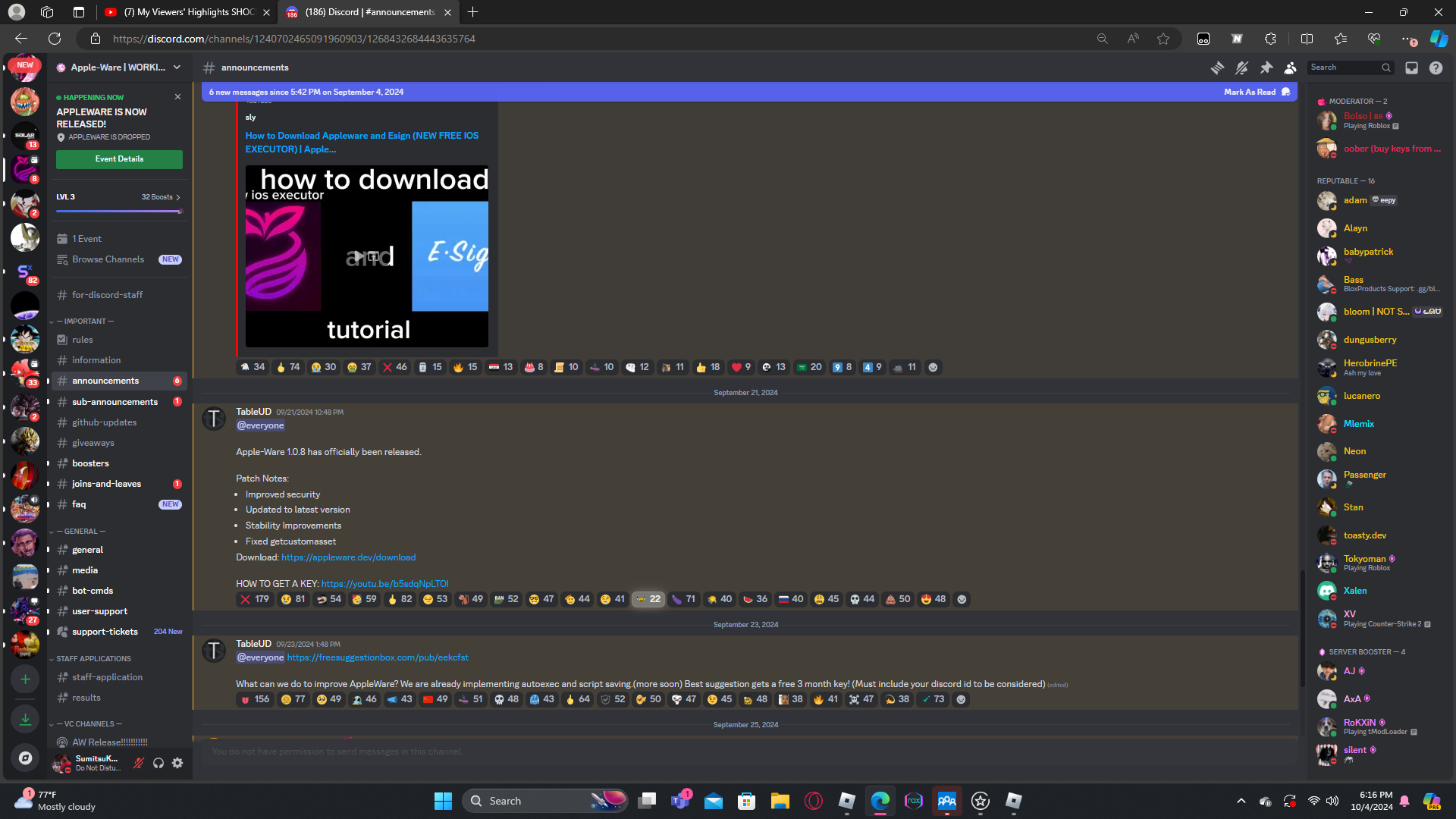Screen dimensions: 1456x819
Task: Add reaction to the Apple-Ware 1.0.8 message
Action: coord(962,599)
